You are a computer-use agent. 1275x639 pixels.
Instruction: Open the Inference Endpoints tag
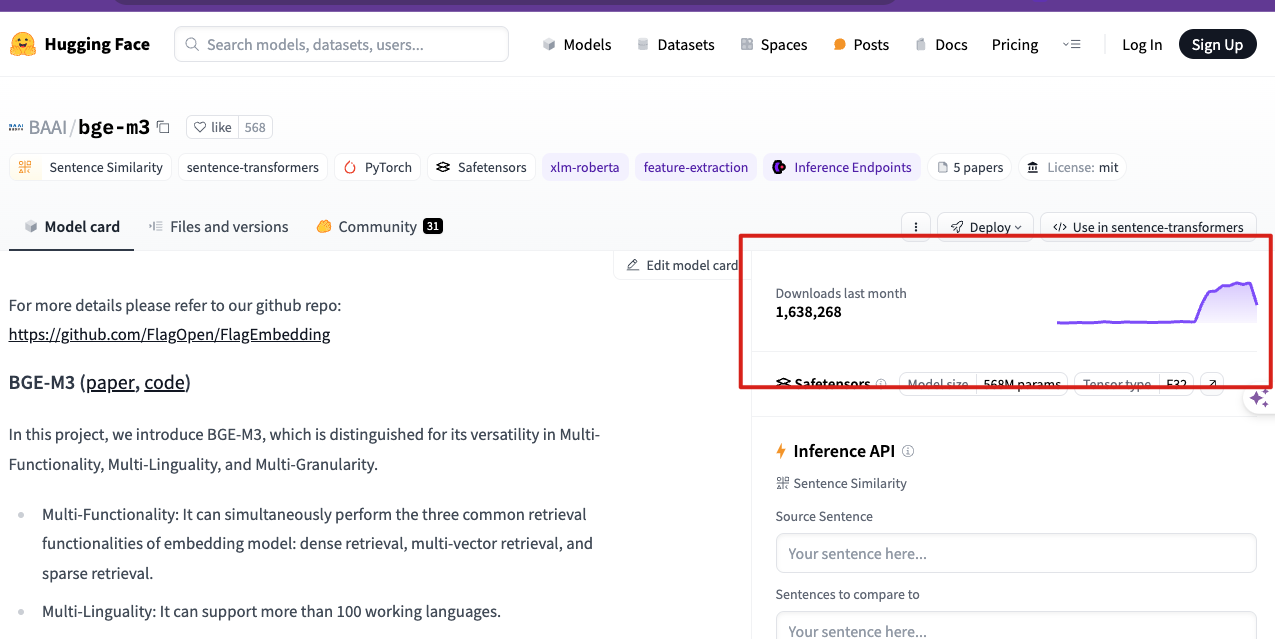coord(841,167)
